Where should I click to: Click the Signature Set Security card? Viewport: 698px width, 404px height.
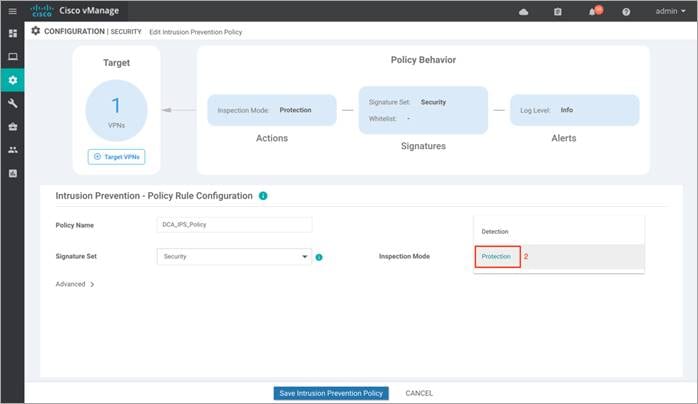click(x=423, y=110)
